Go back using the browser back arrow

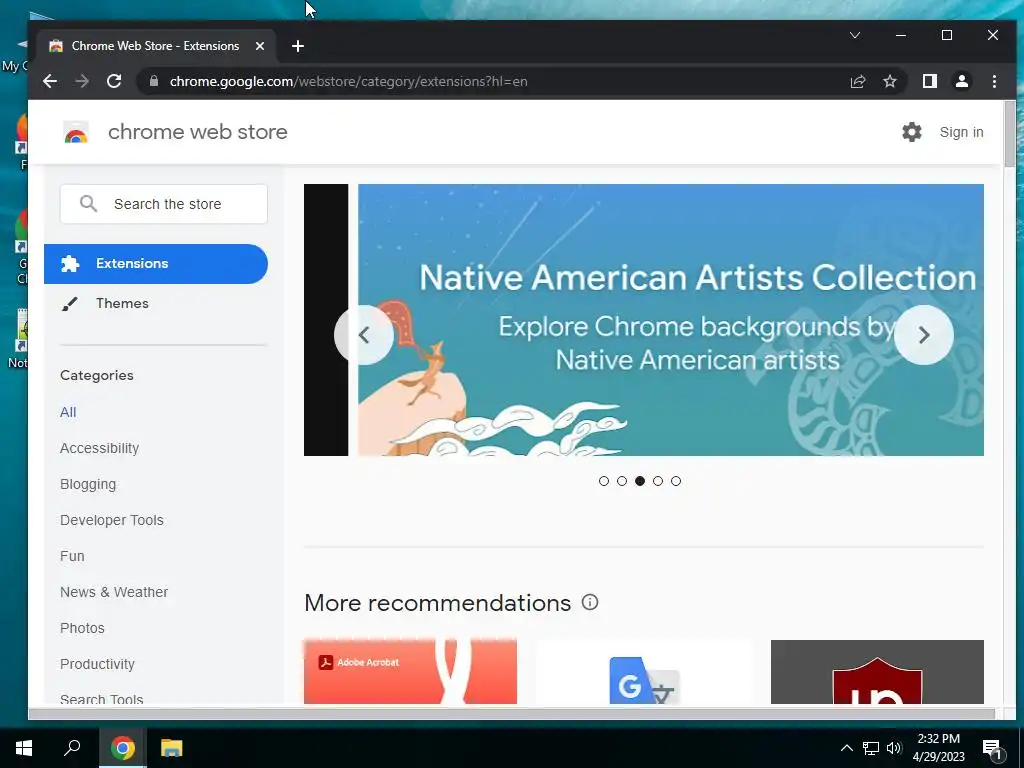(50, 81)
